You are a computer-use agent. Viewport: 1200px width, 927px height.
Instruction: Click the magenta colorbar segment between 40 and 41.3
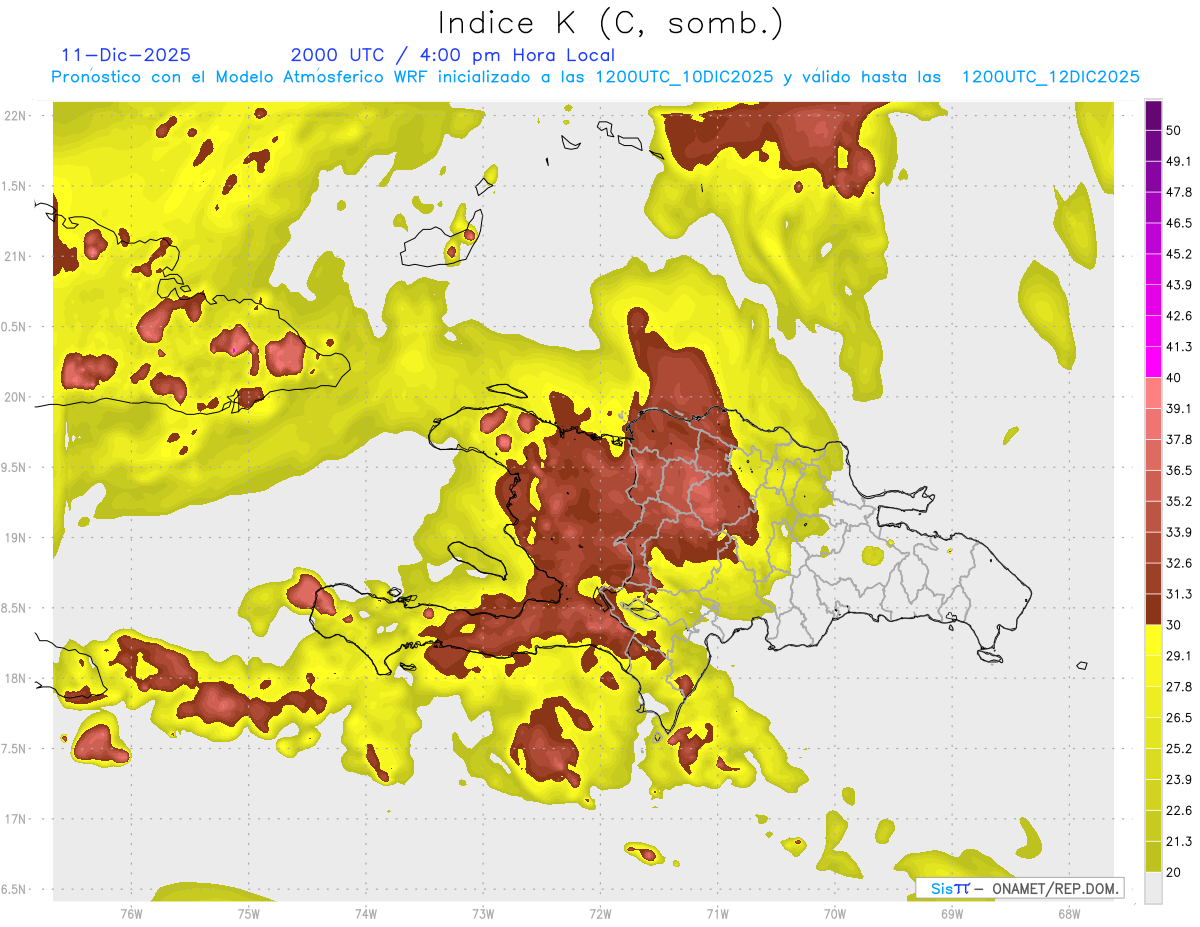1153,362
